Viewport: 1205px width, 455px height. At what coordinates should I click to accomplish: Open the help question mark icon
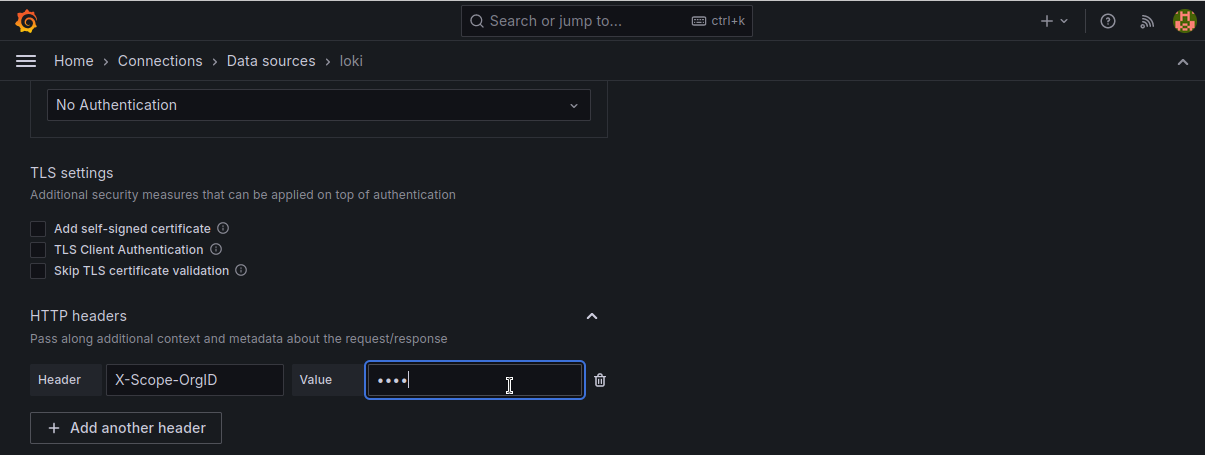[1107, 21]
